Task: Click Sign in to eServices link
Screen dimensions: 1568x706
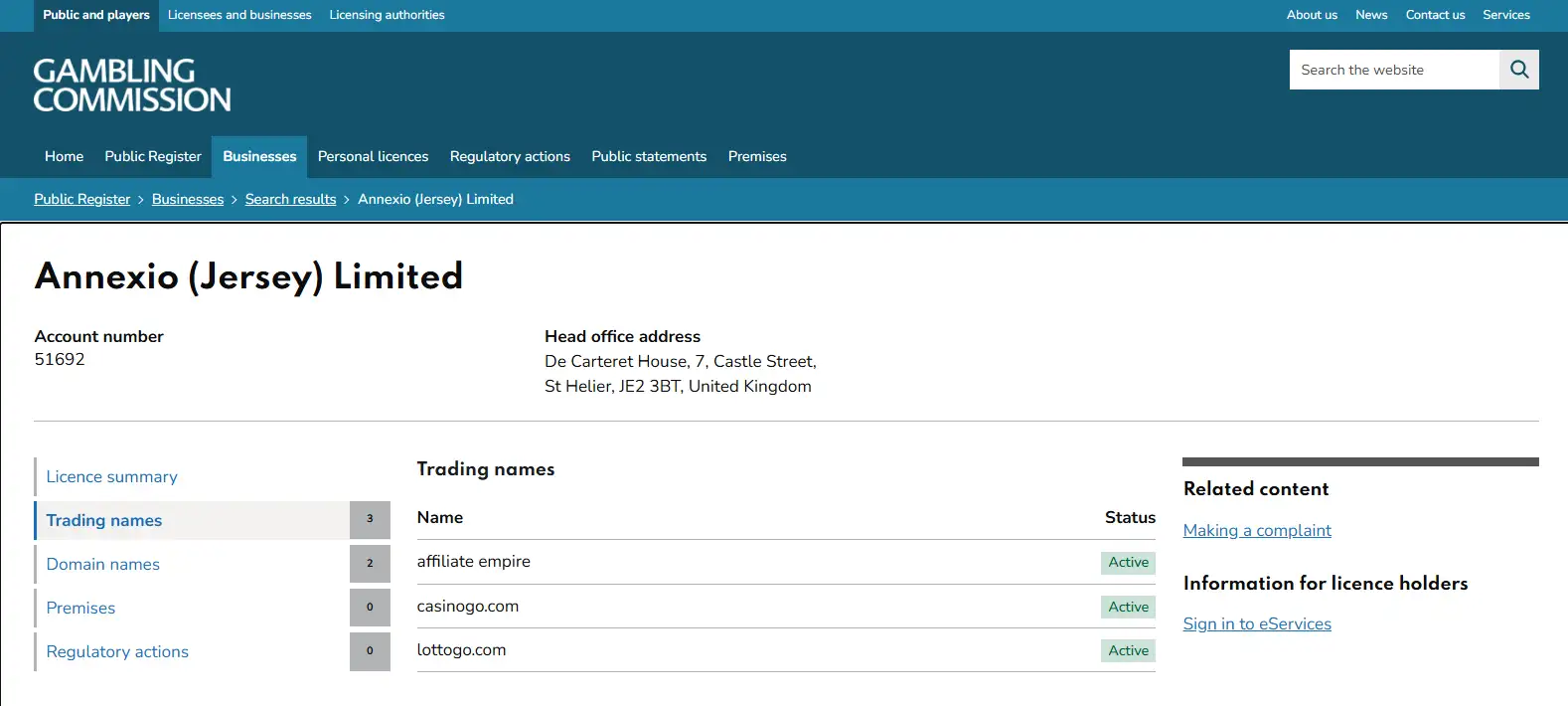Action: 1257,624
